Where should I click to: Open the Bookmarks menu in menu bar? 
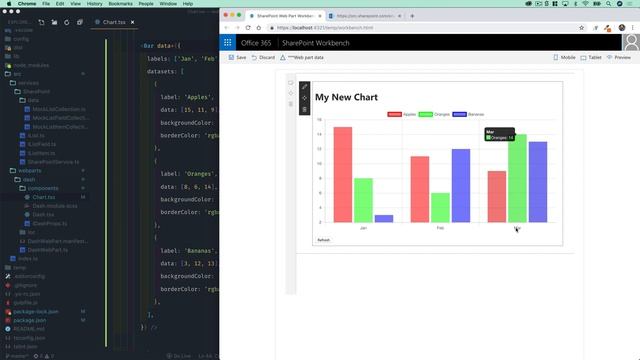click(120, 4)
